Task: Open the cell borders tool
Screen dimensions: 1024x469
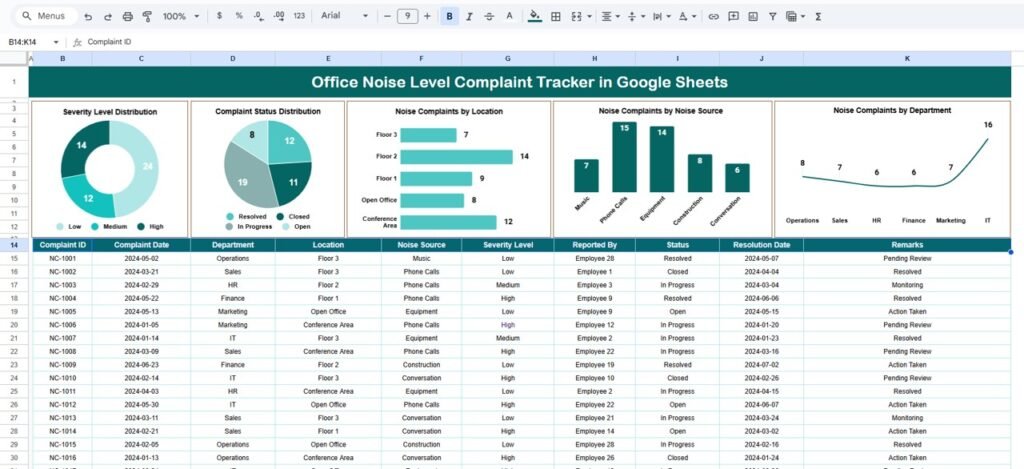Action: (556, 16)
